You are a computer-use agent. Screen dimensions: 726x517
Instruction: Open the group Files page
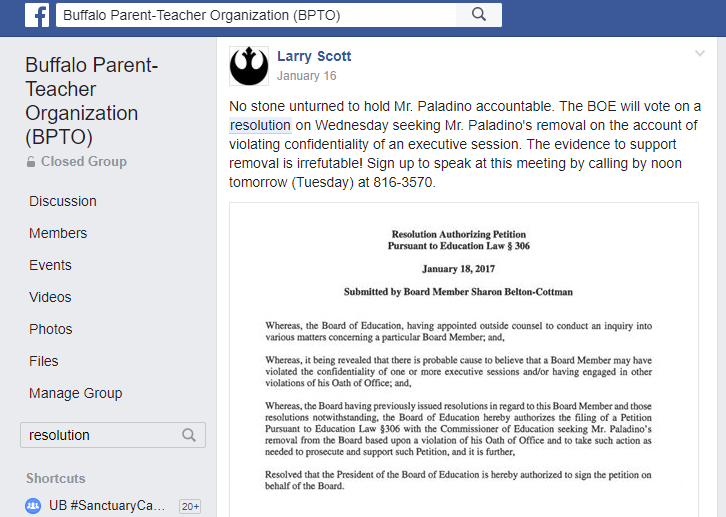coord(44,361)
